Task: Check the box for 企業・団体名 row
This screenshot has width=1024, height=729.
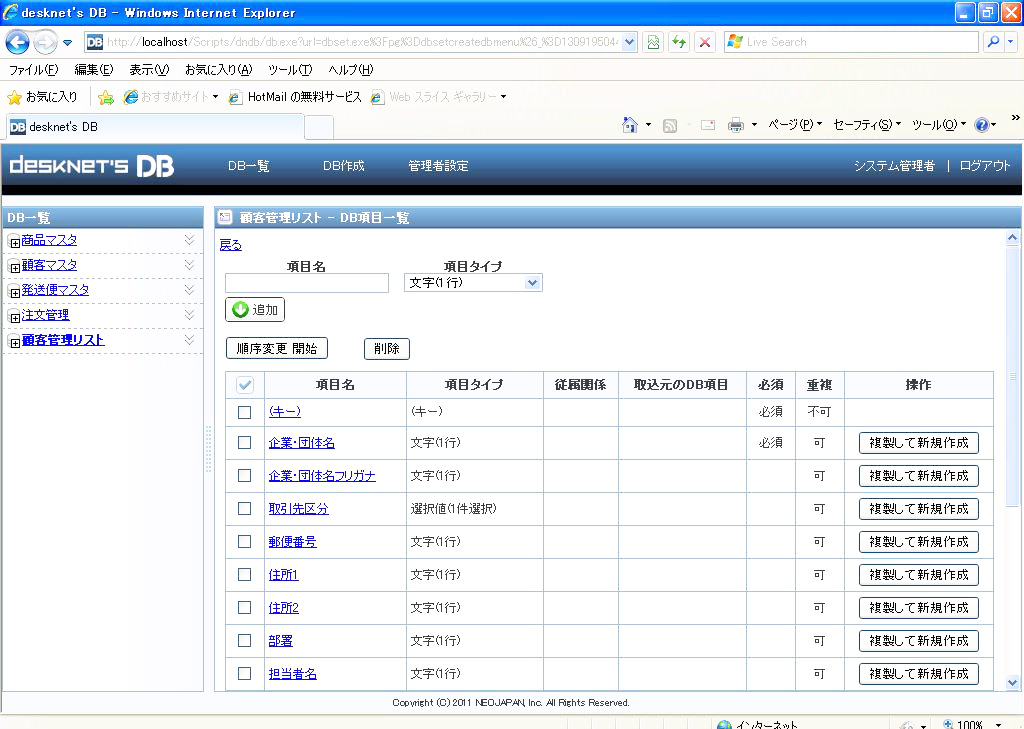Action: (x=245, y=443)
